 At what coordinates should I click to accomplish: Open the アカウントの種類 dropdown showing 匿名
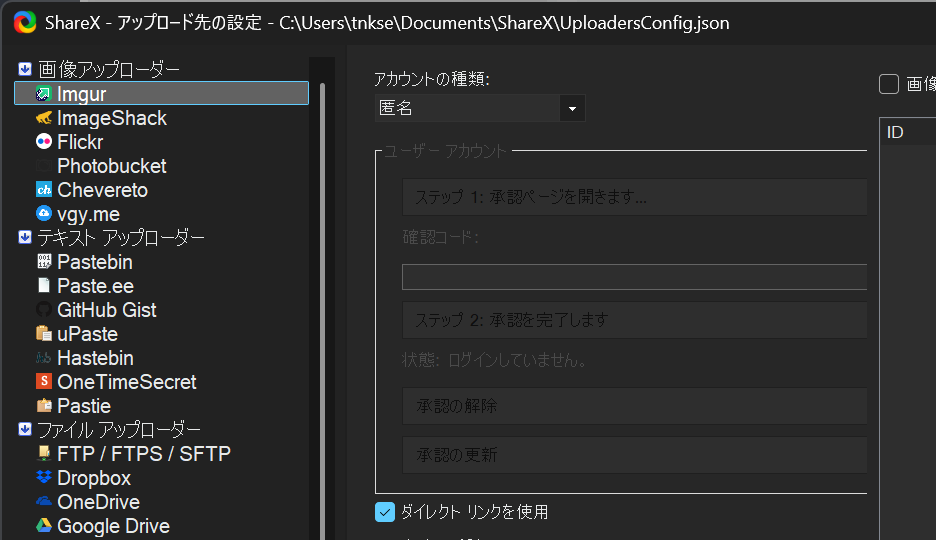[x=480, y=108]
